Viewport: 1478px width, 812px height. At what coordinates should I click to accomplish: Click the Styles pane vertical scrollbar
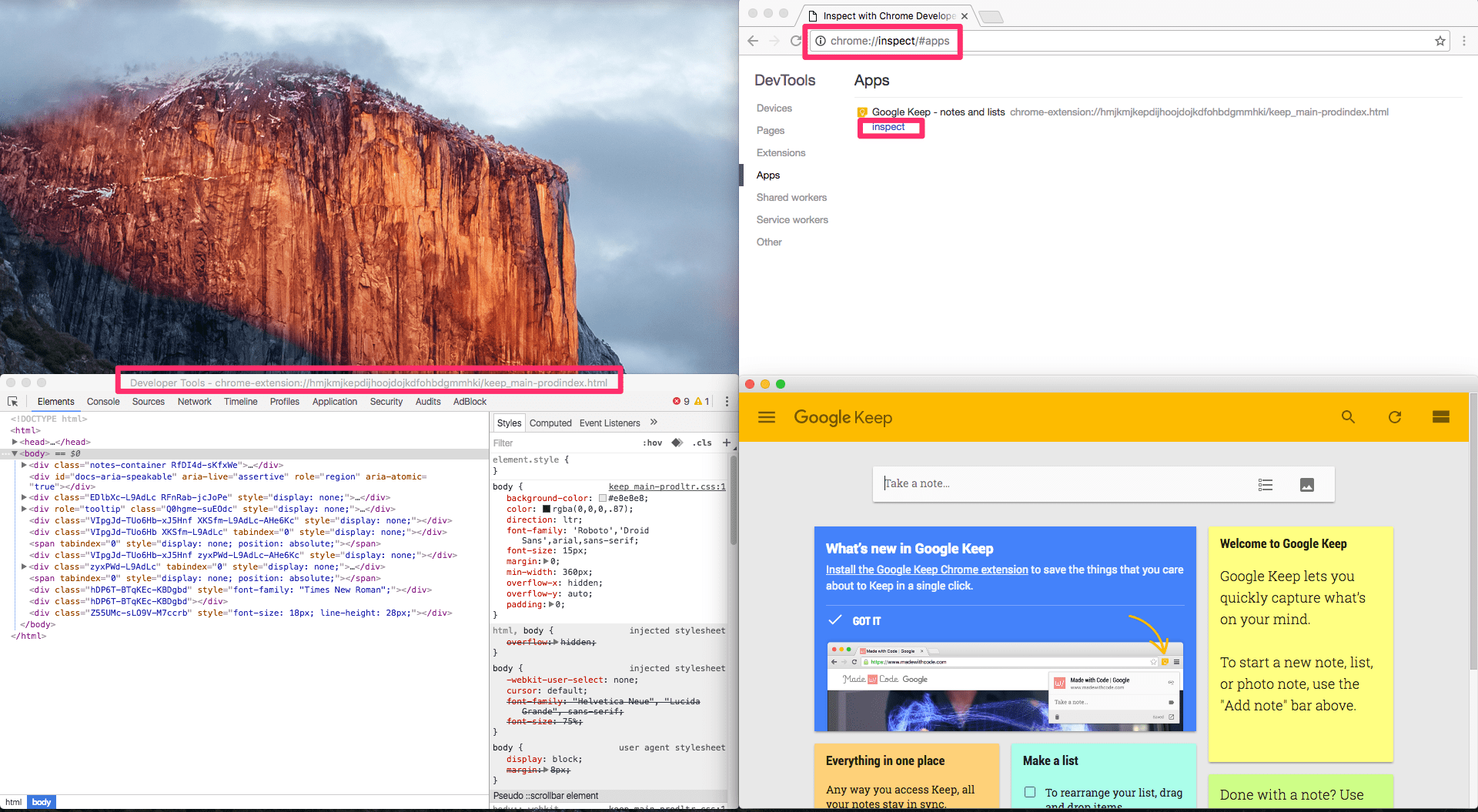(x=733, y=500)
